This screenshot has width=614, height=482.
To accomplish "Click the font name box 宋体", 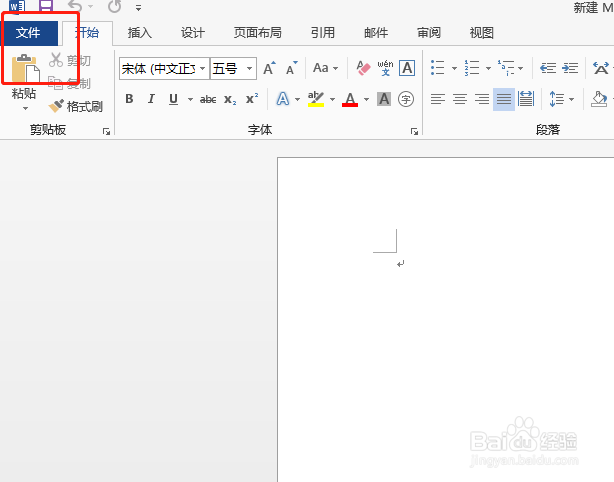I will pos(159,69).
